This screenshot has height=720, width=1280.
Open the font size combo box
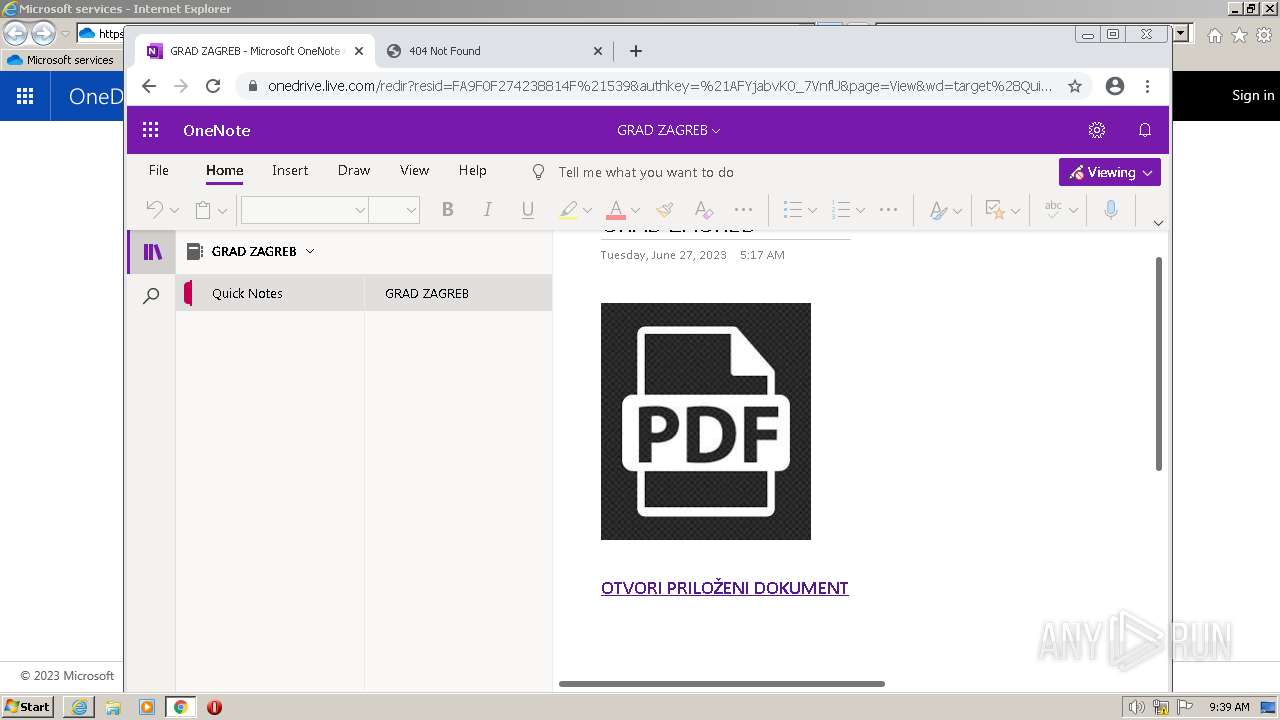394,210
